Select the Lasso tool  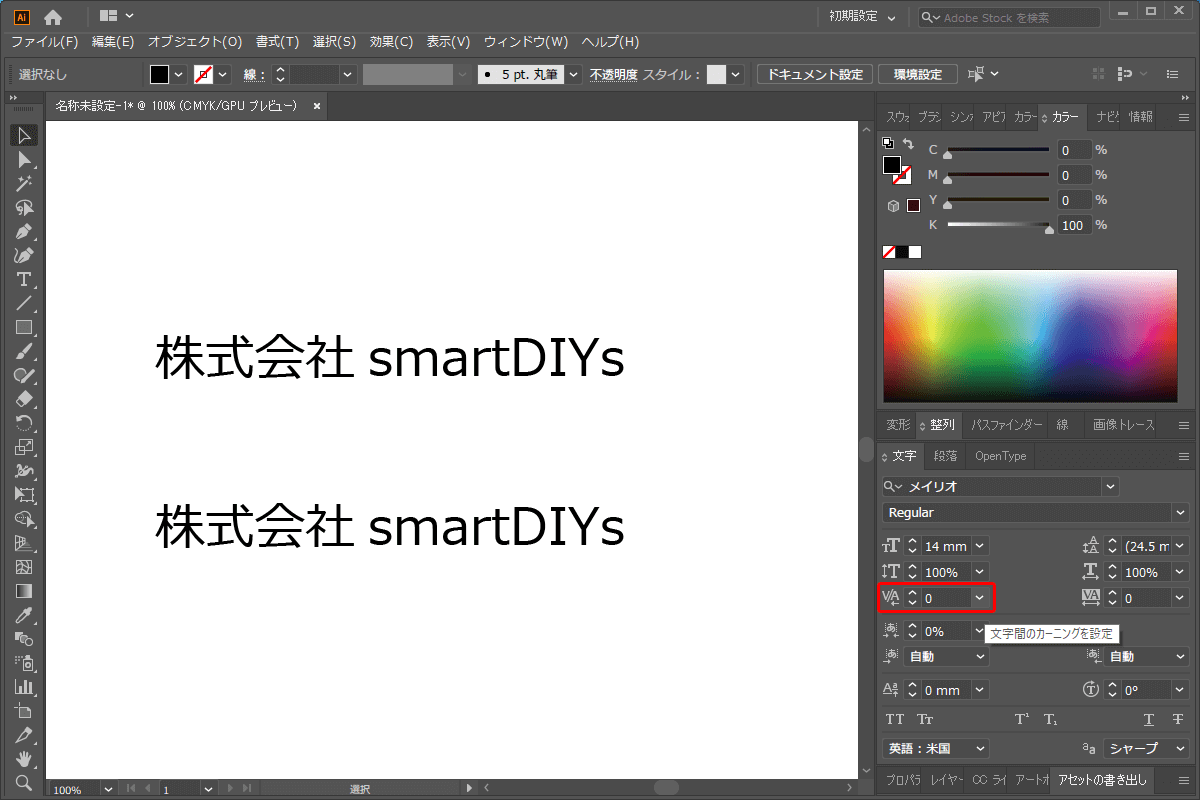click(25, 207)
